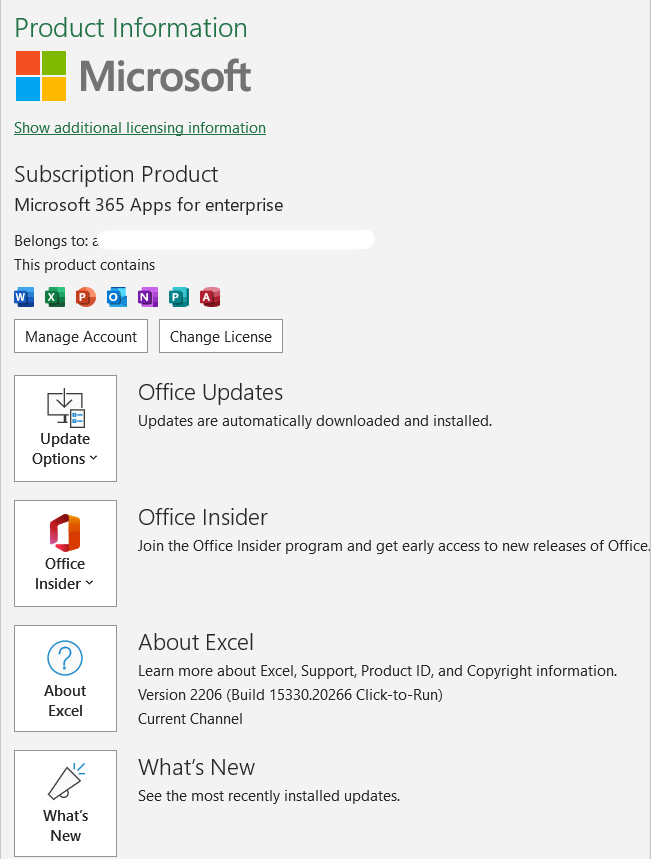Click 'This product contains' text
The width and height of the screenshot is (651, 859).
coord(84,265)
